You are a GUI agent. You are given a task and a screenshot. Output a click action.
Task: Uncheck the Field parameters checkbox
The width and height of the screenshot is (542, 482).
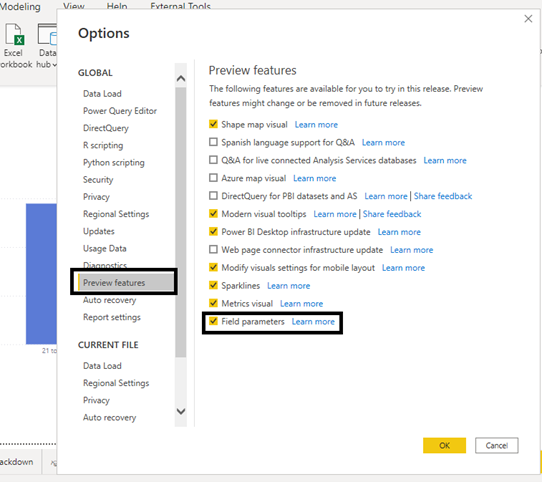pos(213,321)
